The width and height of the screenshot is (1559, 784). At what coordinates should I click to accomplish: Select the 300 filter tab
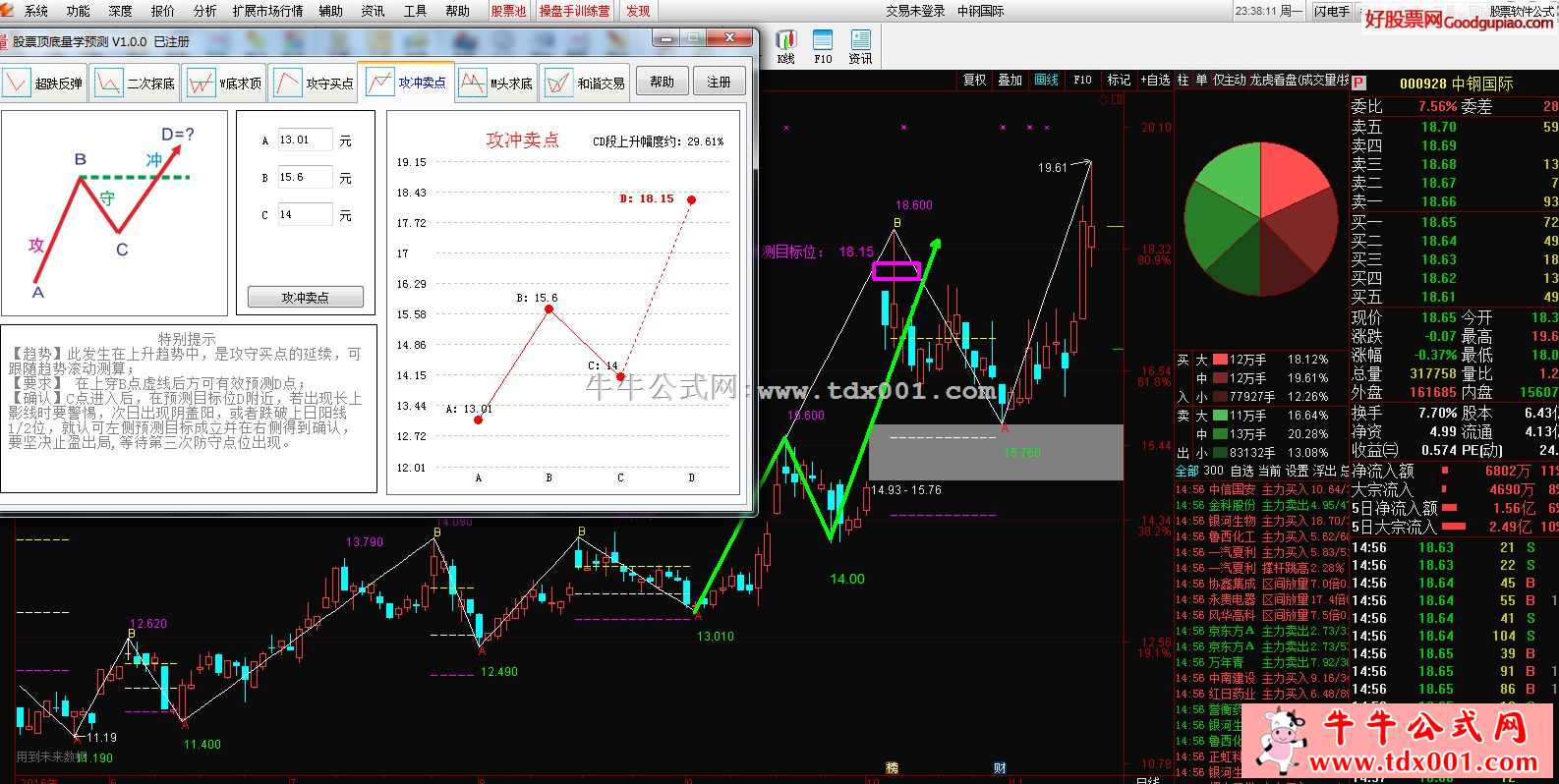(x=1214, y=471)
